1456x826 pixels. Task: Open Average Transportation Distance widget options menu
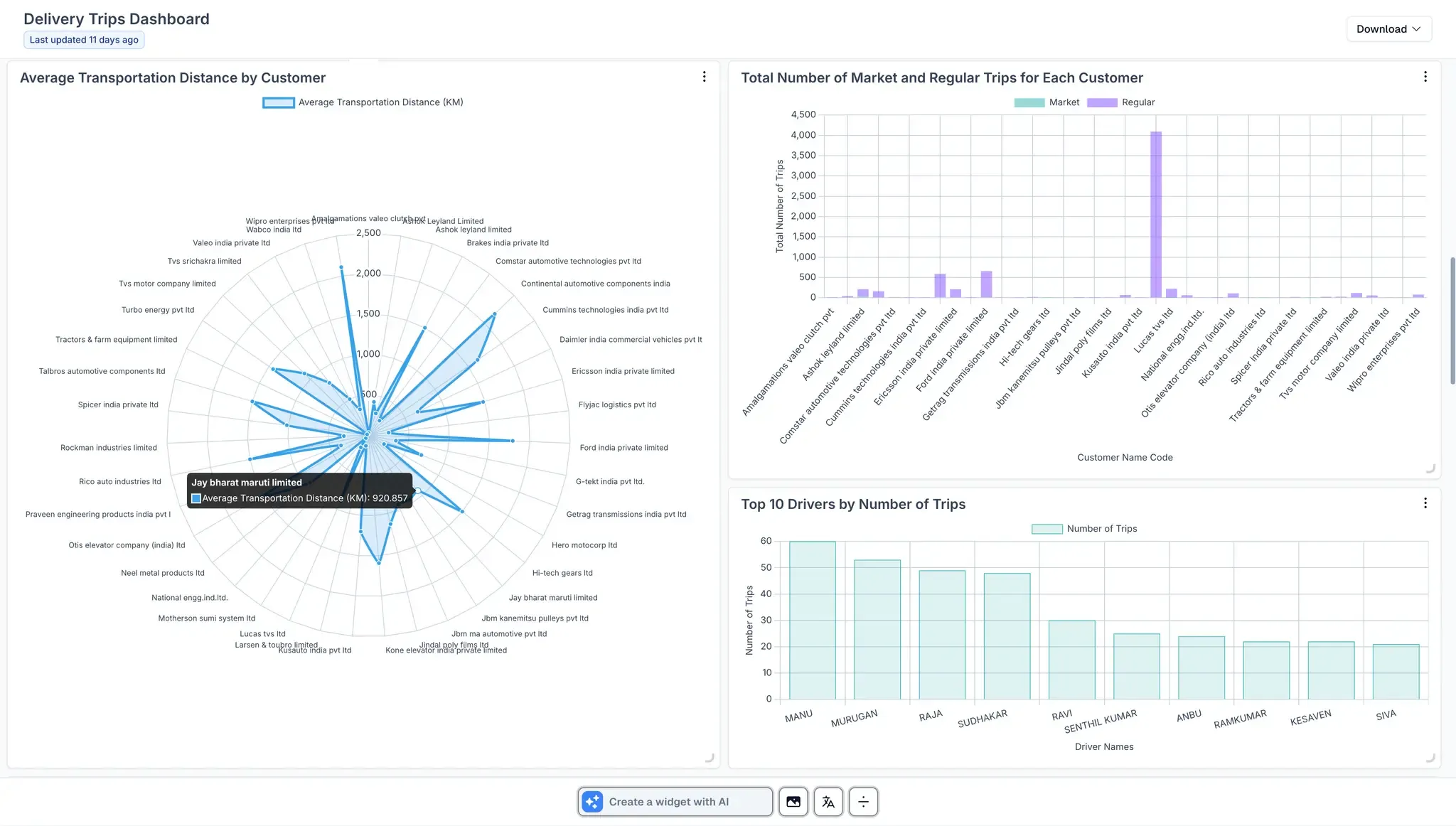pos(704,77)
